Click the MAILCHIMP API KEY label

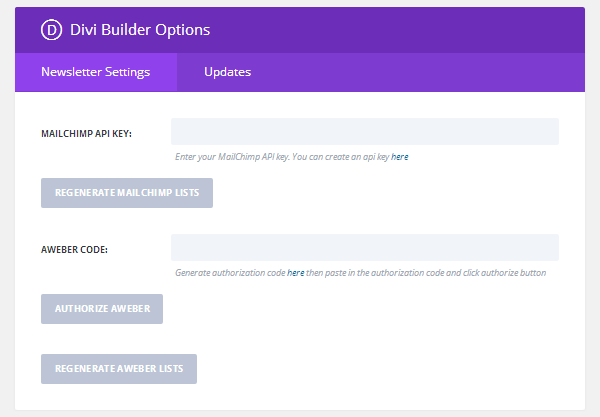86,134
